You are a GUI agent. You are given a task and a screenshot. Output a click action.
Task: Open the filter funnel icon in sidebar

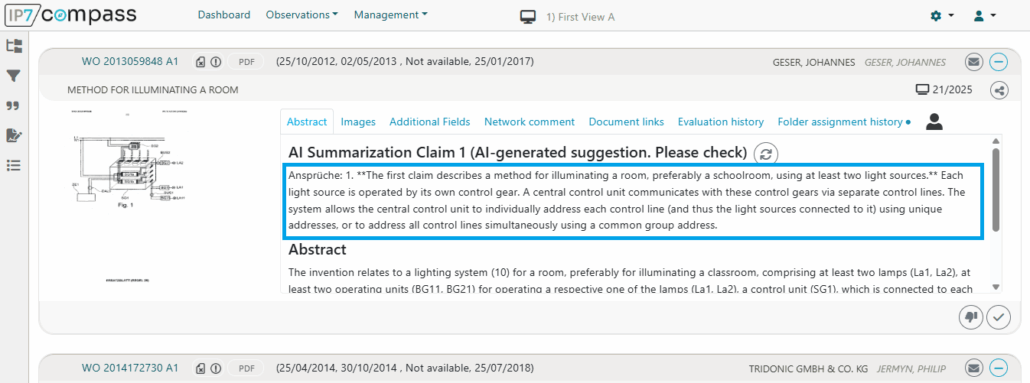[x=14, y=76]
